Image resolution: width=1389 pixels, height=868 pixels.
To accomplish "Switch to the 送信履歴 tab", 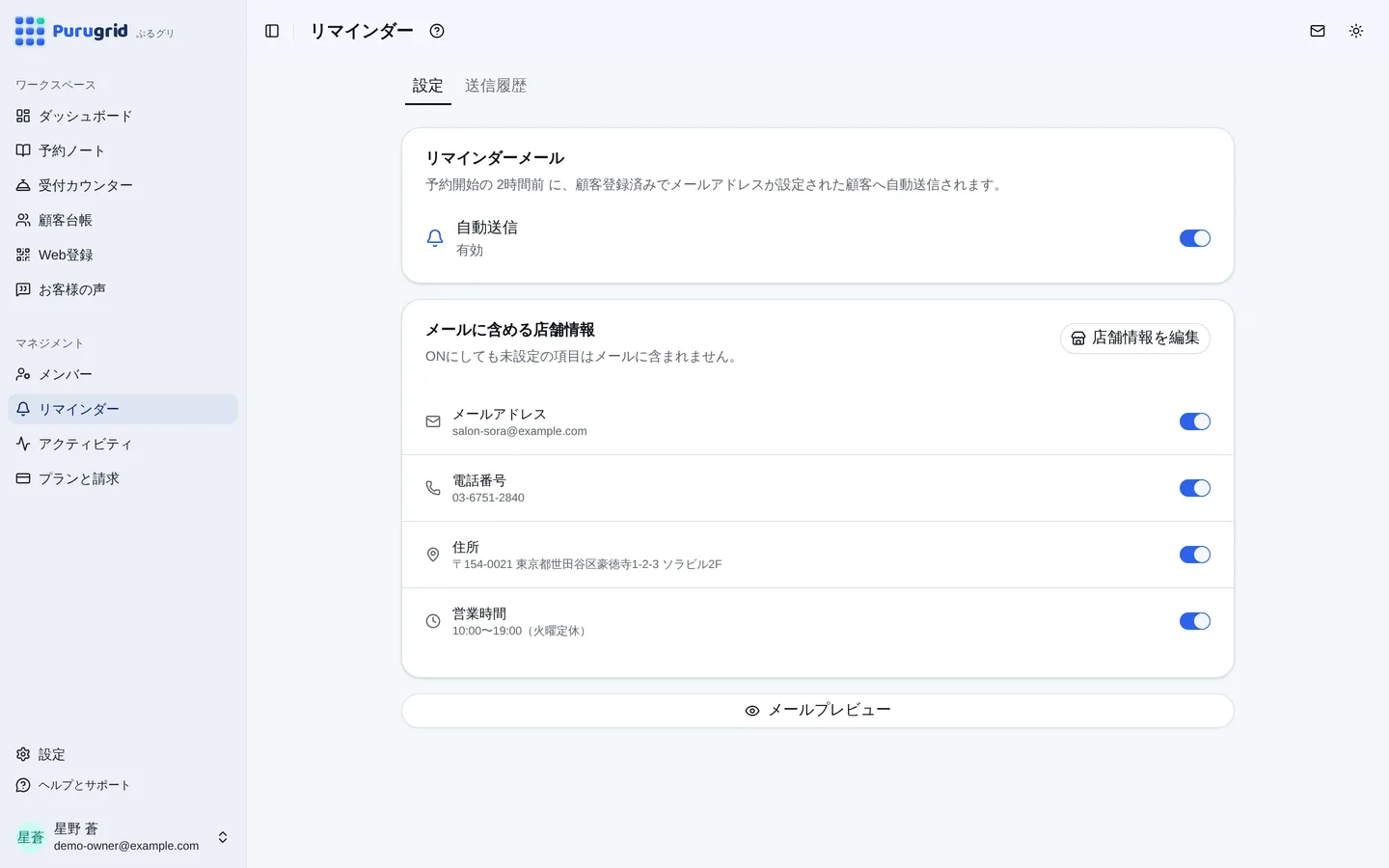I will click(496, 86).
